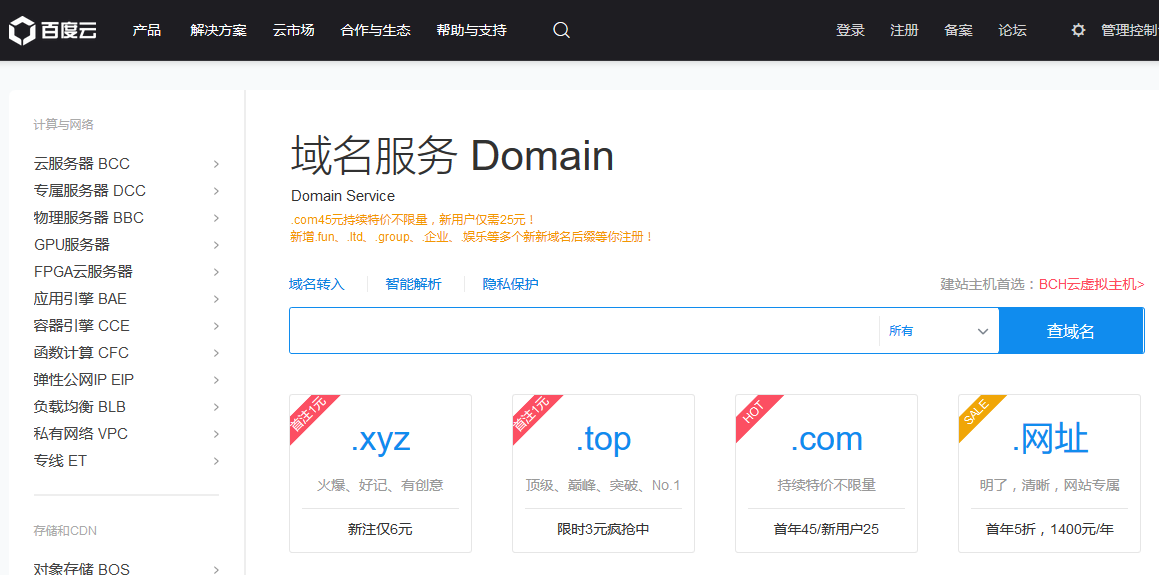Click the 新注仅6元 text
Image resolution: width=1159 pixels, height=575 pixels.
tap(381, 530)
